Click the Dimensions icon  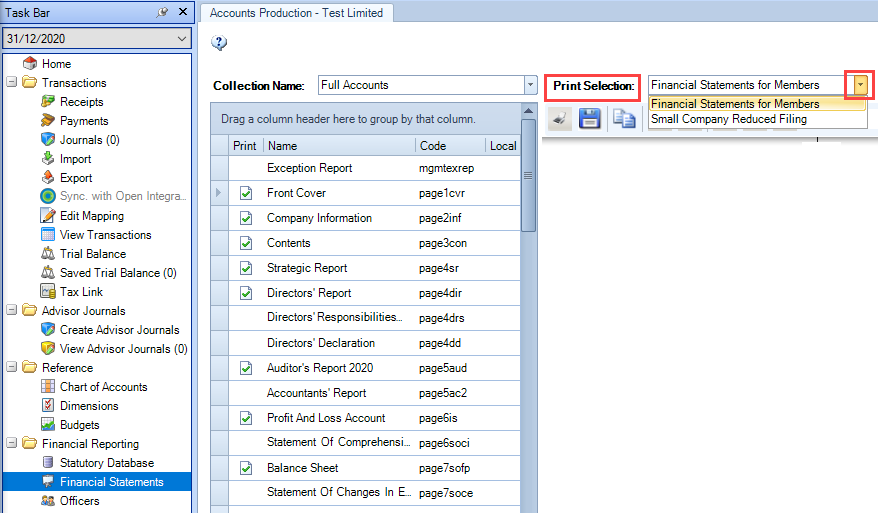[x=48, y=405]
